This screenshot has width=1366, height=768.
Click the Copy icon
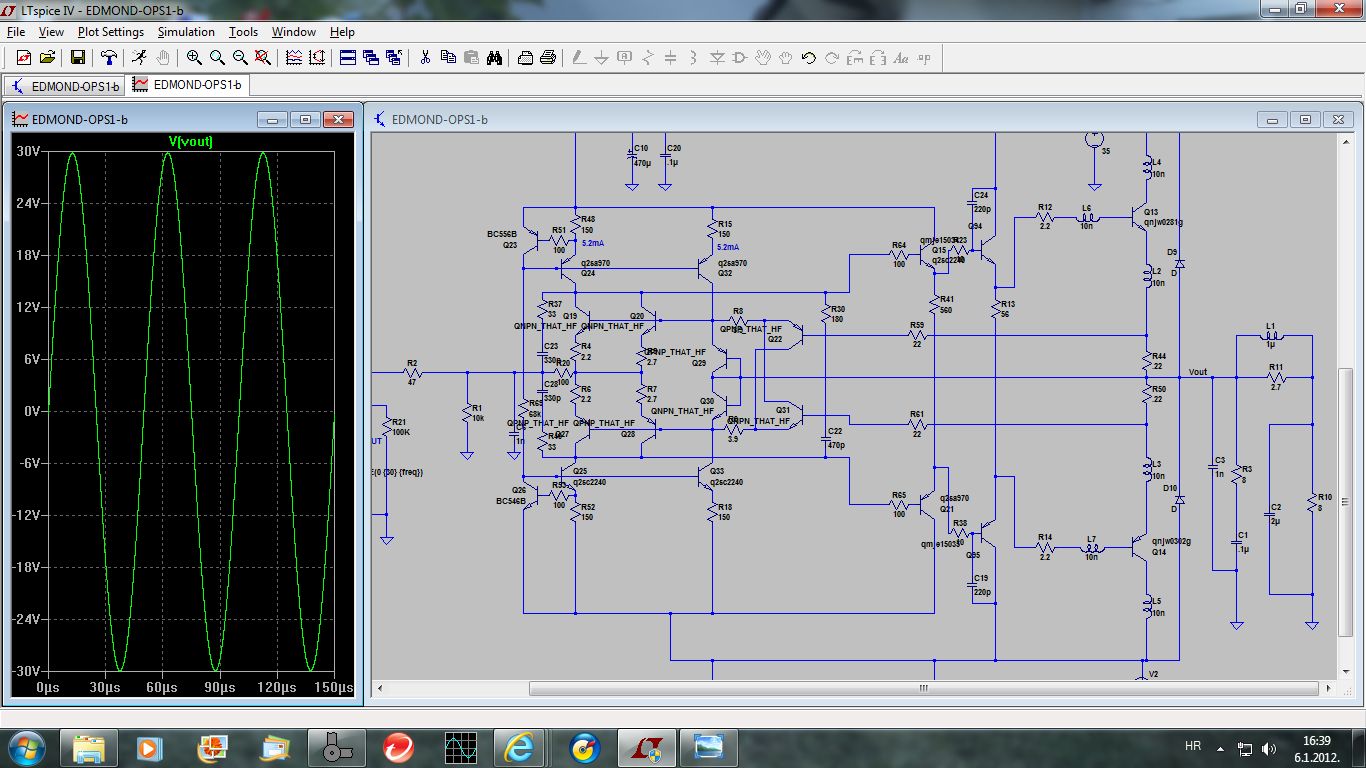click(x=448, y=58)
